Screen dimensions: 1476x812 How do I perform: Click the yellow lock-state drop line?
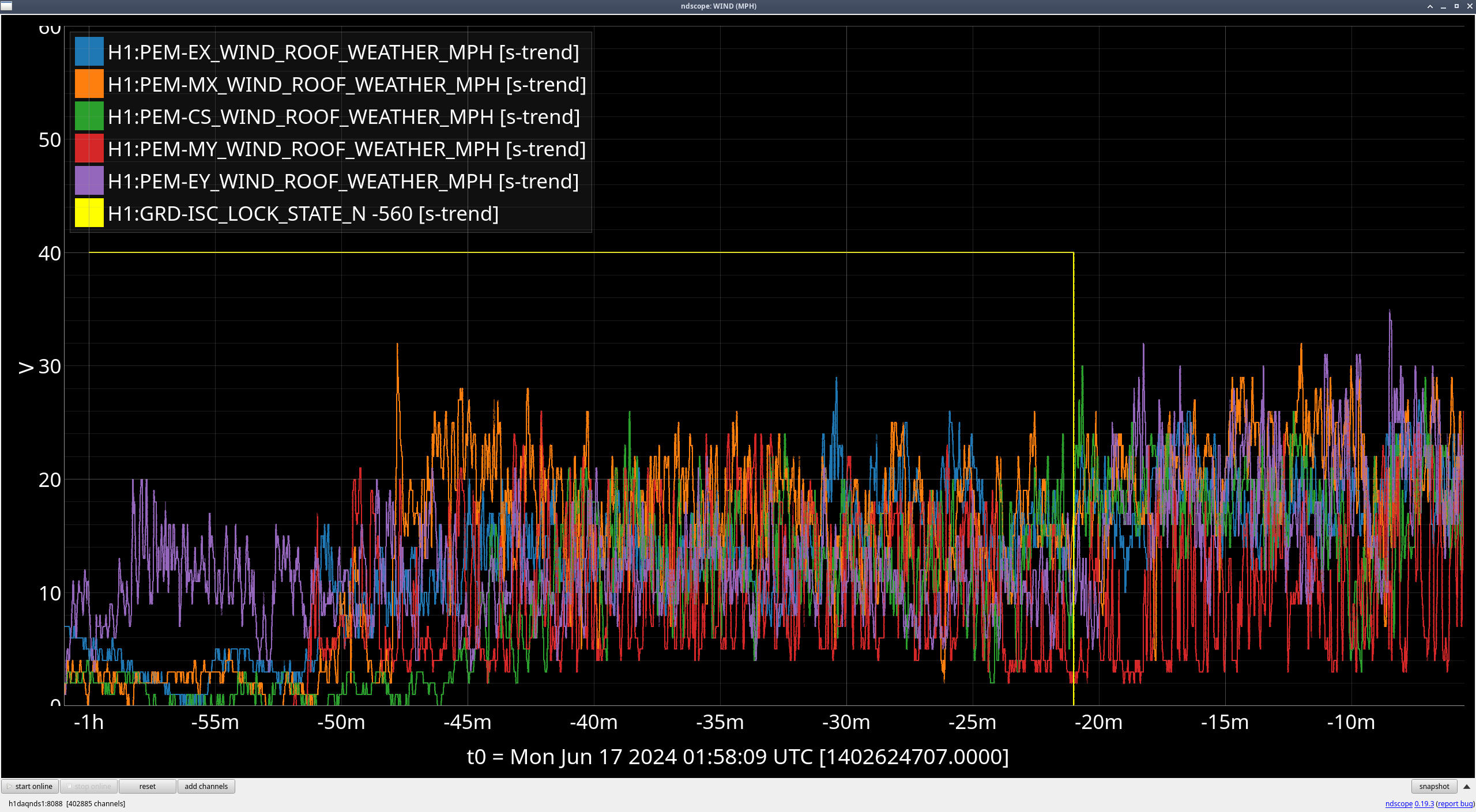click(1073, 478)
